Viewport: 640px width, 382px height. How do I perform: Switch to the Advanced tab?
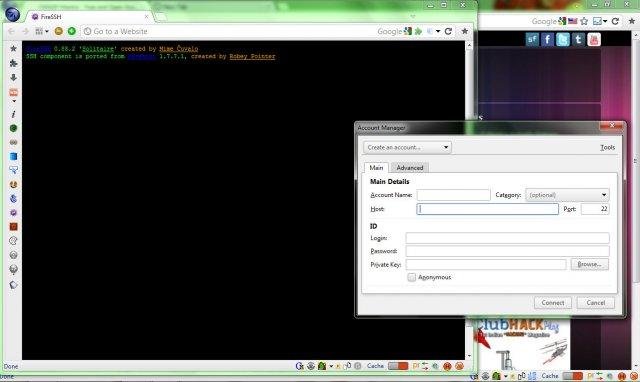410,168
